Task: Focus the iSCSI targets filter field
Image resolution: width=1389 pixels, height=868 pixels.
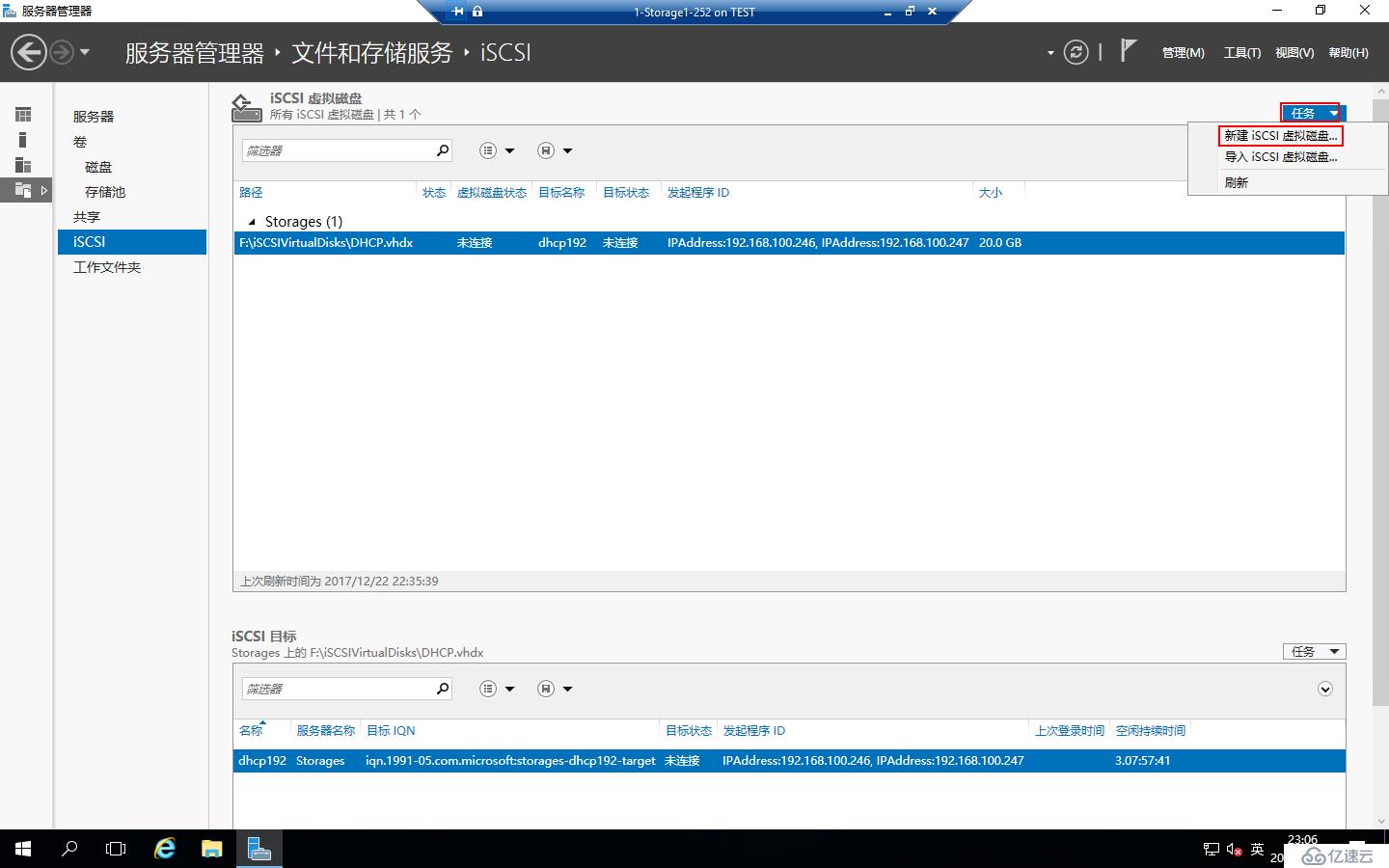Action: (x=337, y=689)
